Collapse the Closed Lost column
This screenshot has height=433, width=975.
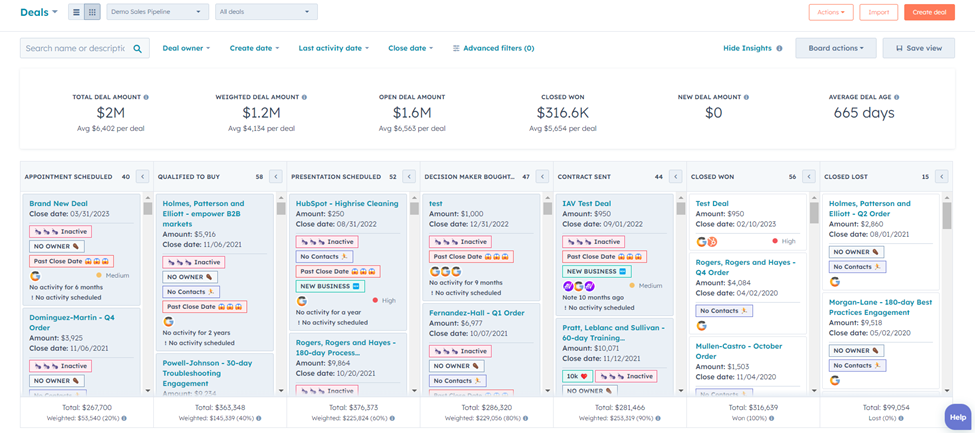[x=941, y=177]
